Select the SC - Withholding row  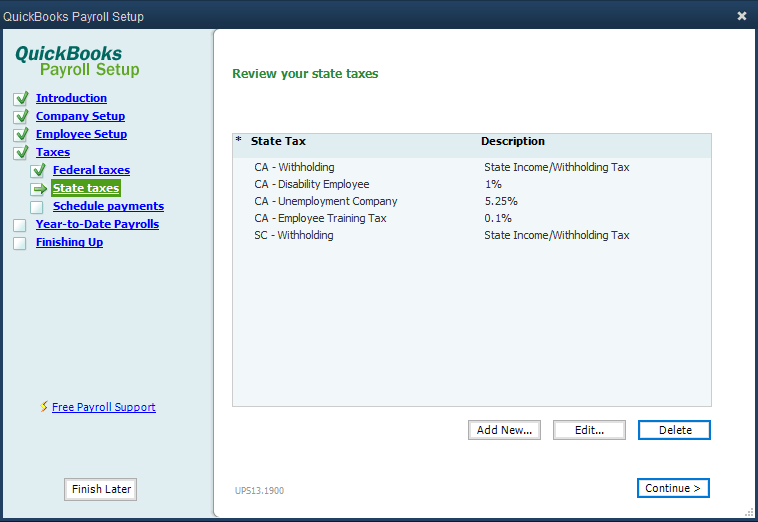tap(472, 235)
